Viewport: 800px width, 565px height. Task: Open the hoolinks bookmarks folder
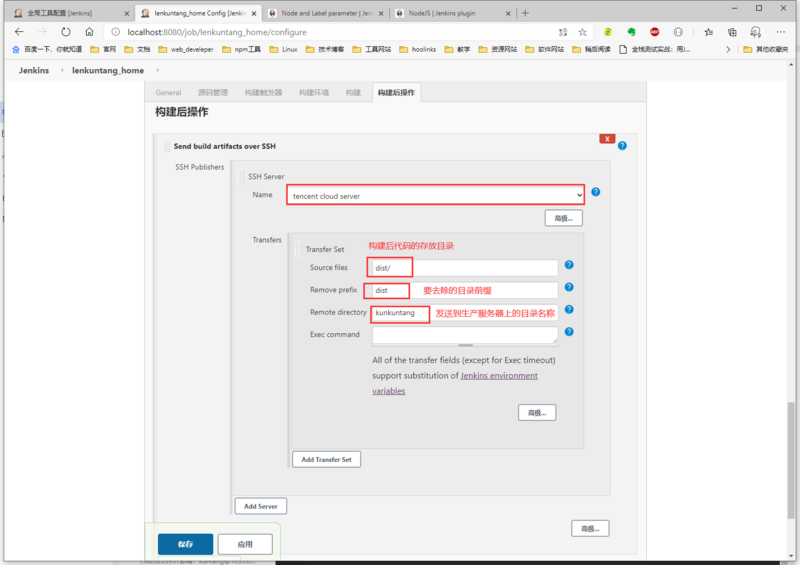coord(418,50)
